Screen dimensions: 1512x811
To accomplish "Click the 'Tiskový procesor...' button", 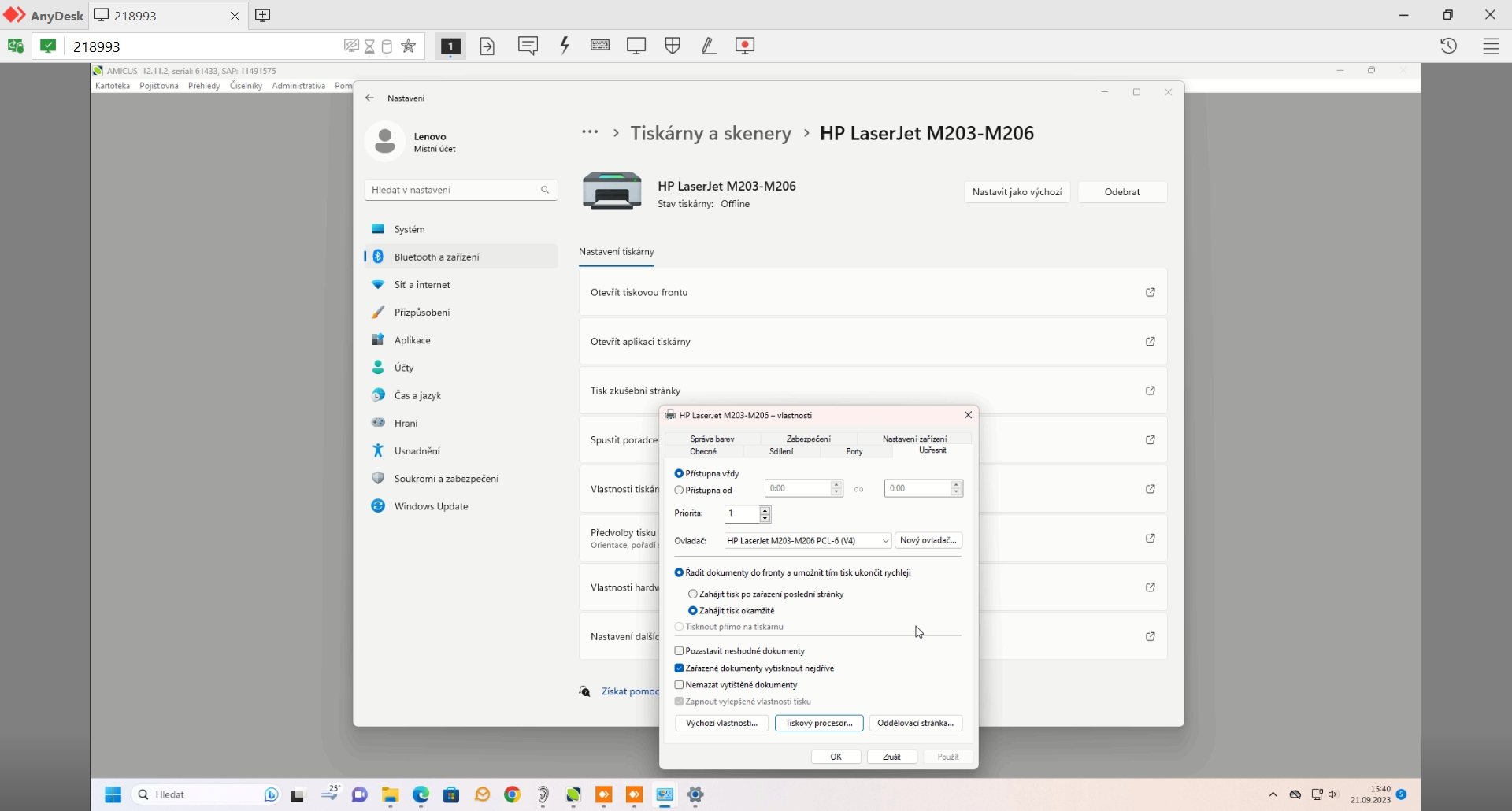I will [819, 723].
